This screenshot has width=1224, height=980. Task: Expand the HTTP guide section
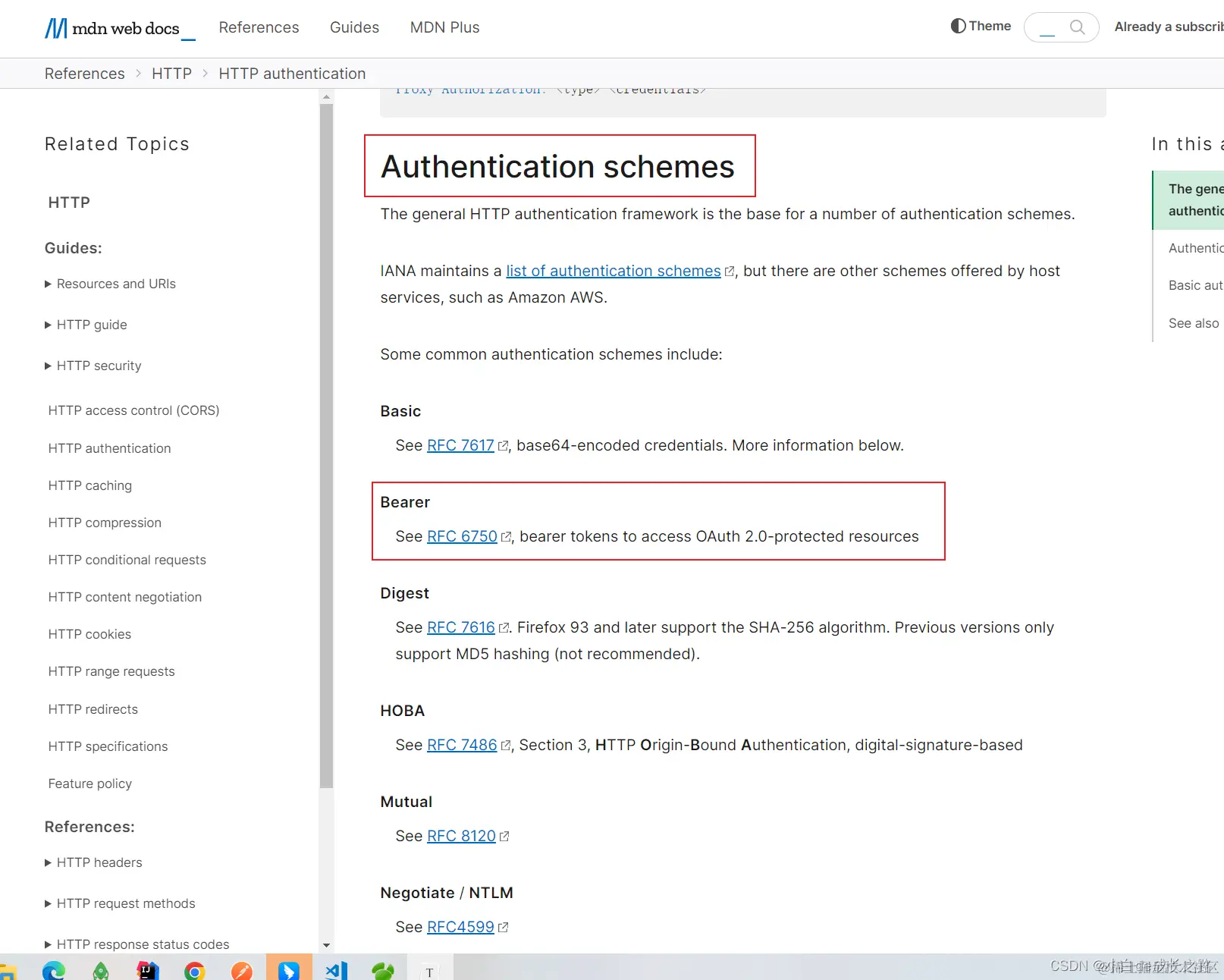(x=86, y=325)
